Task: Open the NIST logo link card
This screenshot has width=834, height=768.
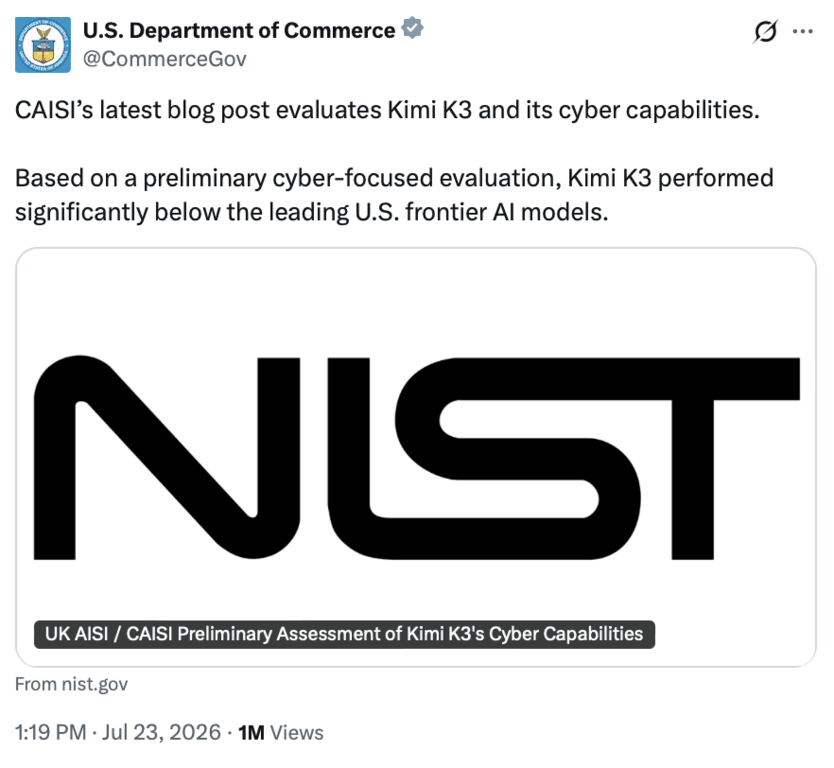Action: tap(416, 457)
